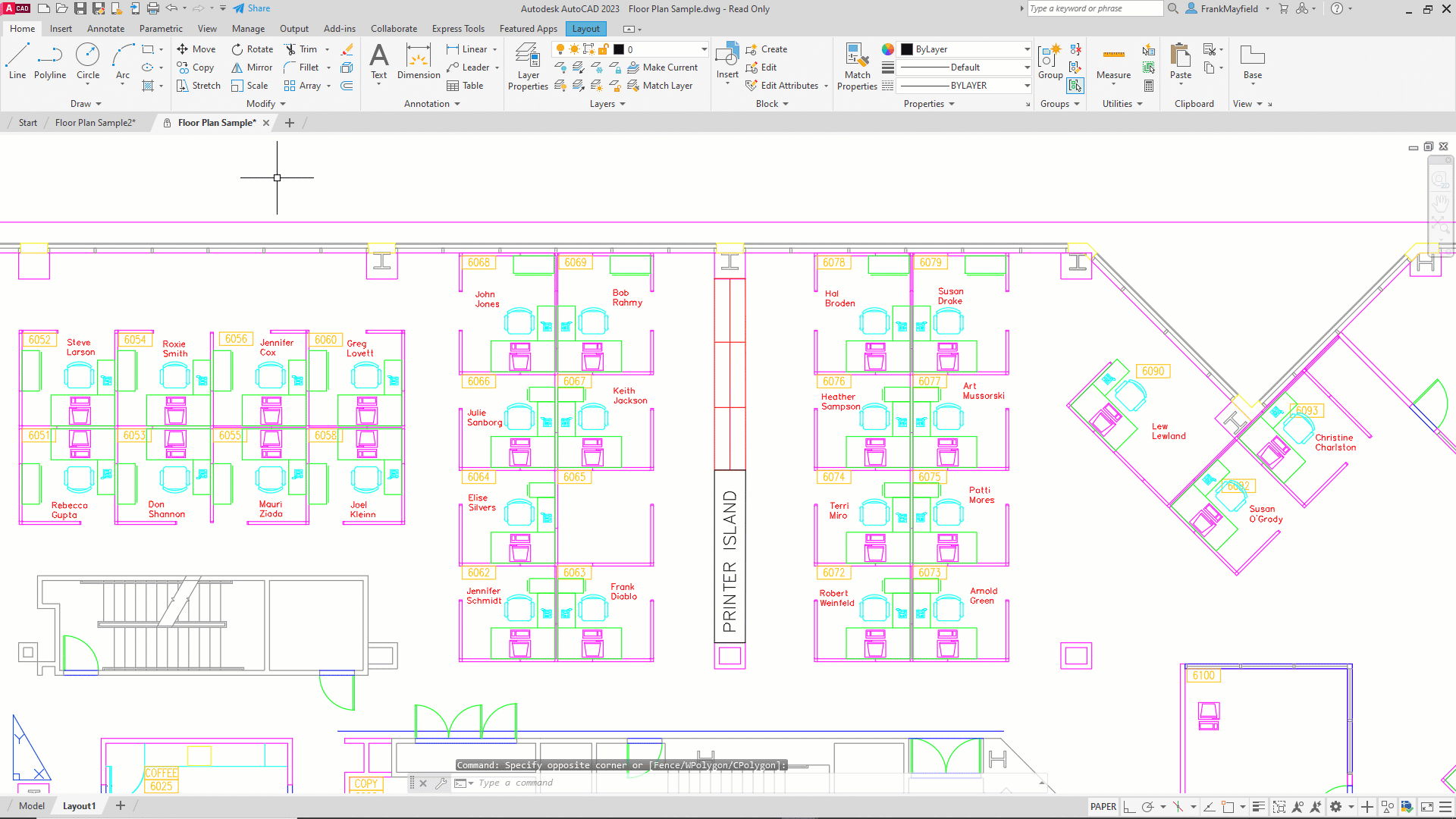Toggle lineweight display in status bar
The height and width of the screenshot is (819, 1456).
click(x=1258, y=807)
